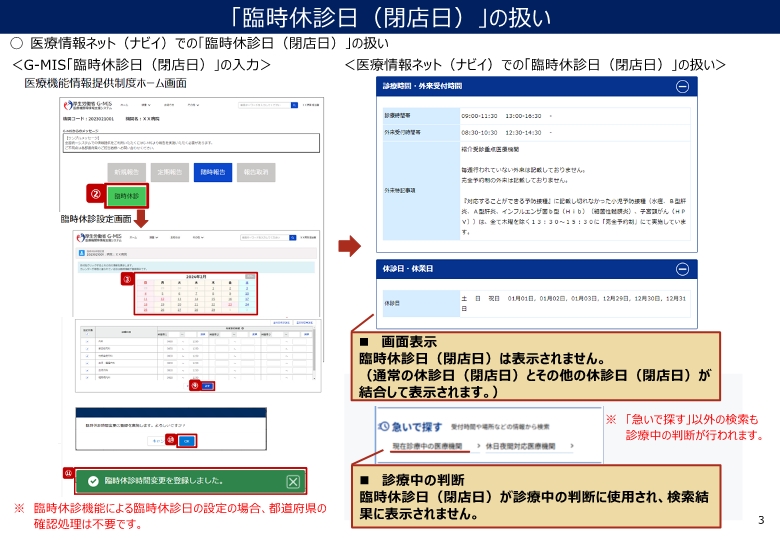The height and width of the screenshot is (540, 780).
Task: Click the G-MIS logo on 臨時休診 settings screen
Action: click(x=98, y=237)
